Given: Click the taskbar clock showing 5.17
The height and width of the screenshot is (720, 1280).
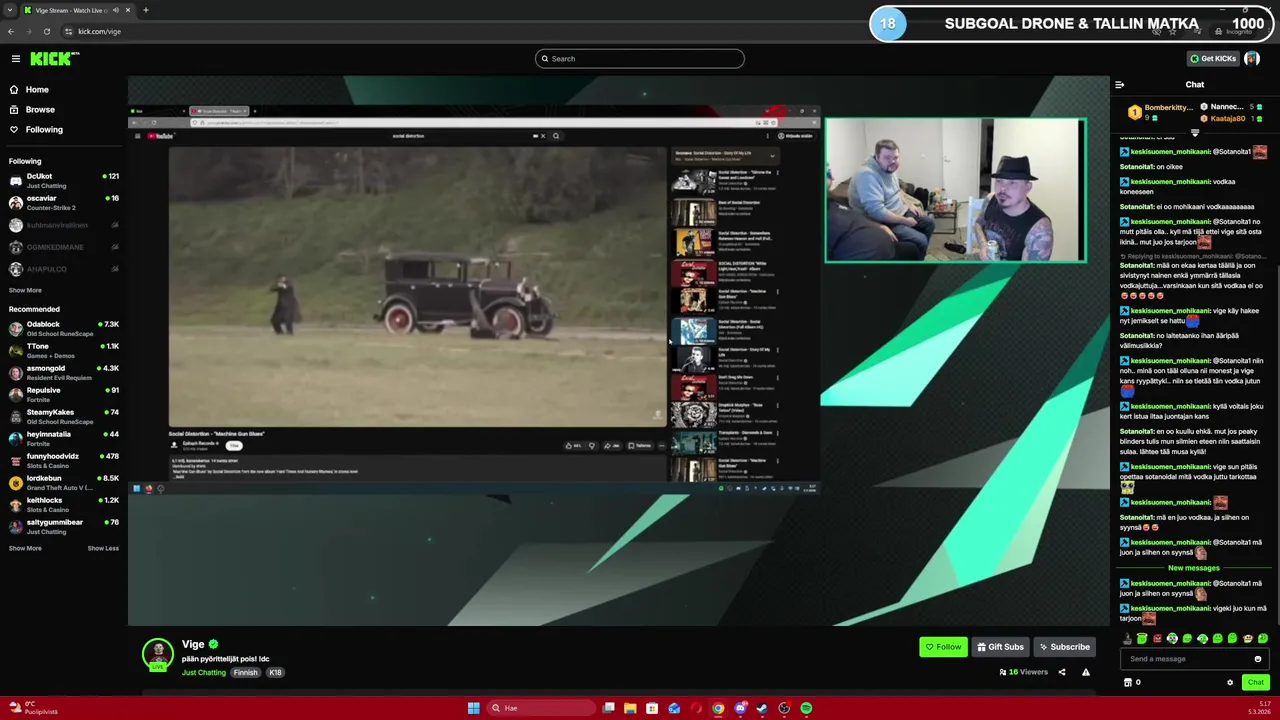Looking at the screenshot, I should click(x=1258, y=708).
